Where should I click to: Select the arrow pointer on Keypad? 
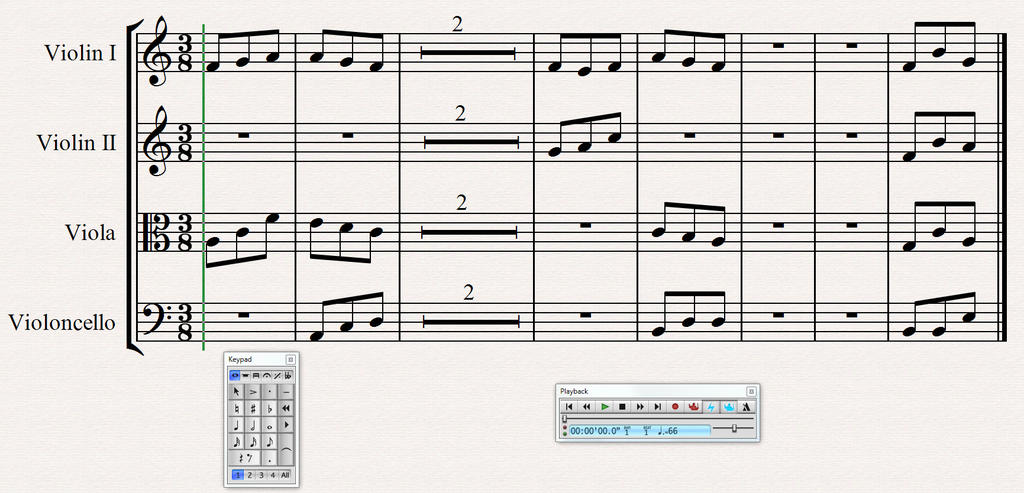pyautogui.click(x=236, y=392)
